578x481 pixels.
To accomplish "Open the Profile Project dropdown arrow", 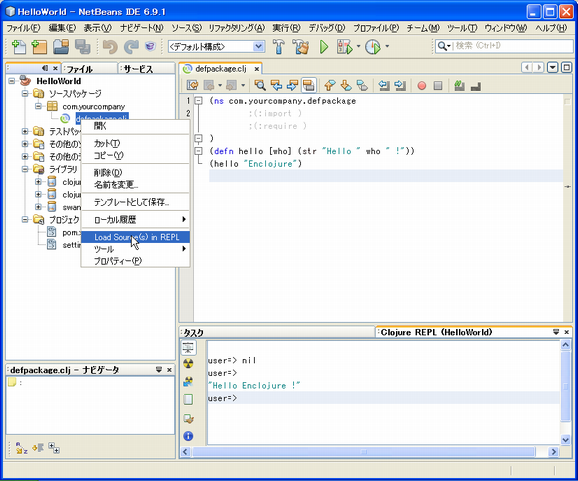I will [x=387, y=46].
